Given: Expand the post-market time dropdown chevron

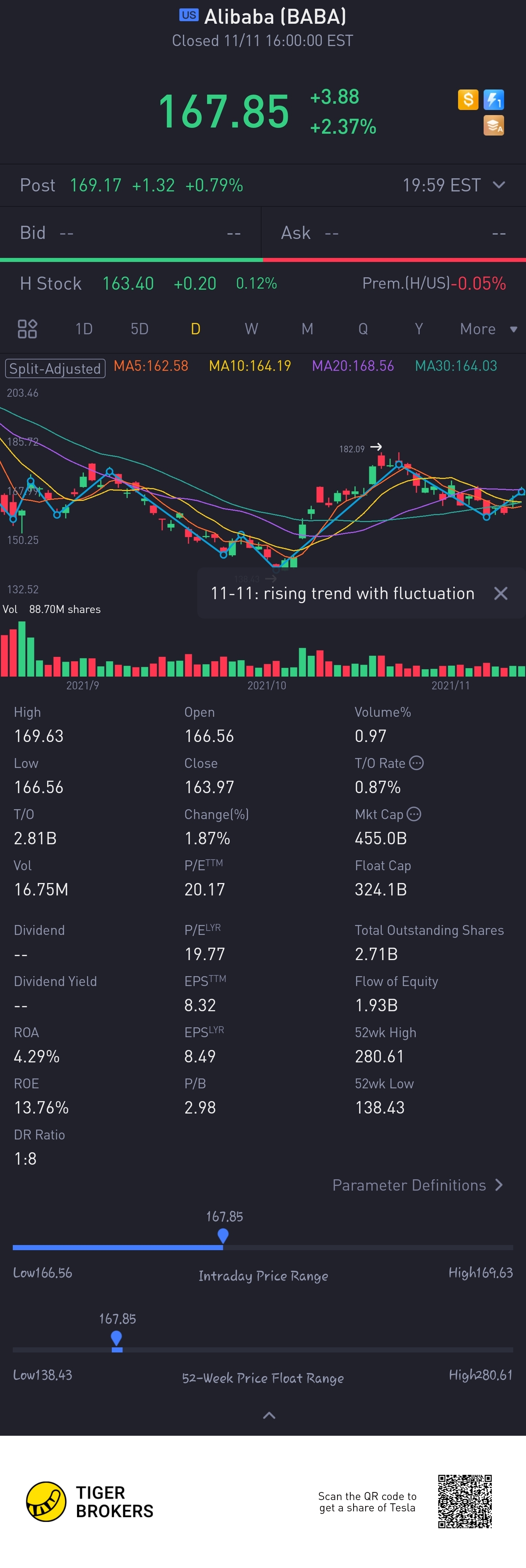Looking at the screenshot, I should [499, 184].
